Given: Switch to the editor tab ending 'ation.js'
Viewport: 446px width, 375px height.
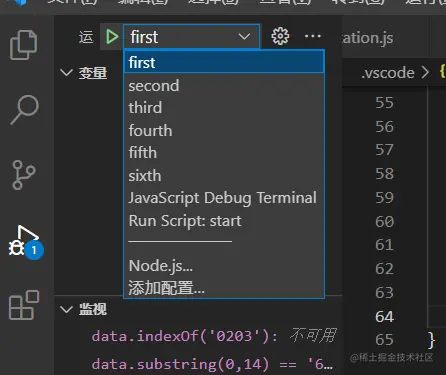Looking at the screenshot, I should pyautogui.click(x=367, y=38).
